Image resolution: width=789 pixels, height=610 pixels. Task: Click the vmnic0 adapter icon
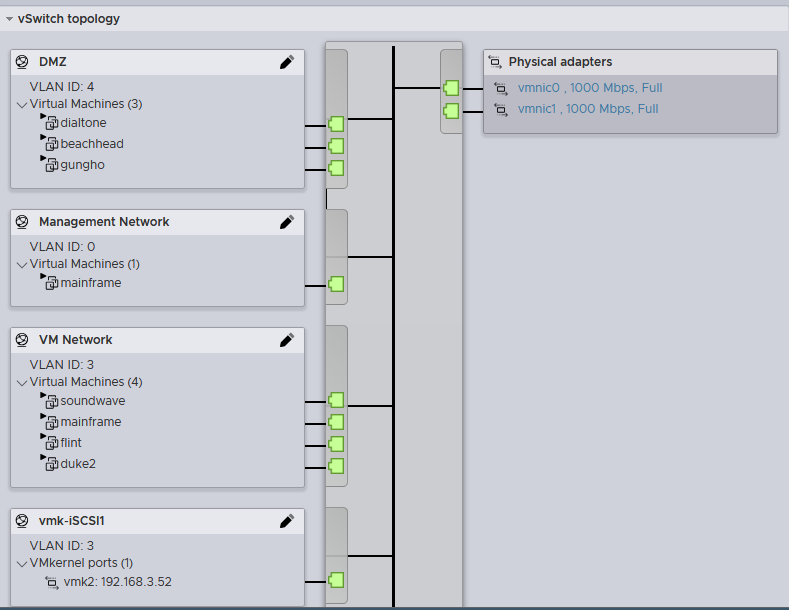pos(501,89)
